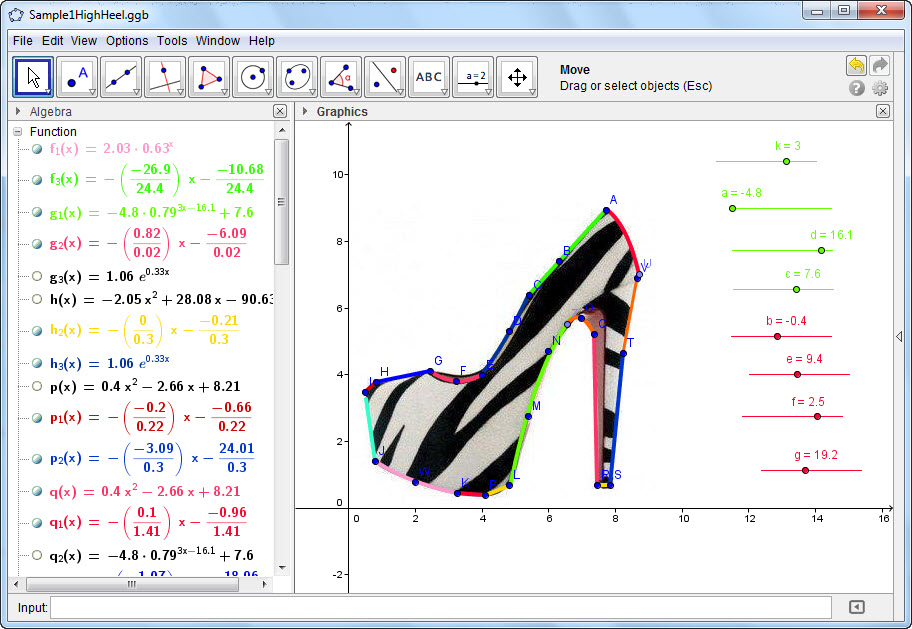
Task: Select the New Point tool
Action: (x=77, y=77)
